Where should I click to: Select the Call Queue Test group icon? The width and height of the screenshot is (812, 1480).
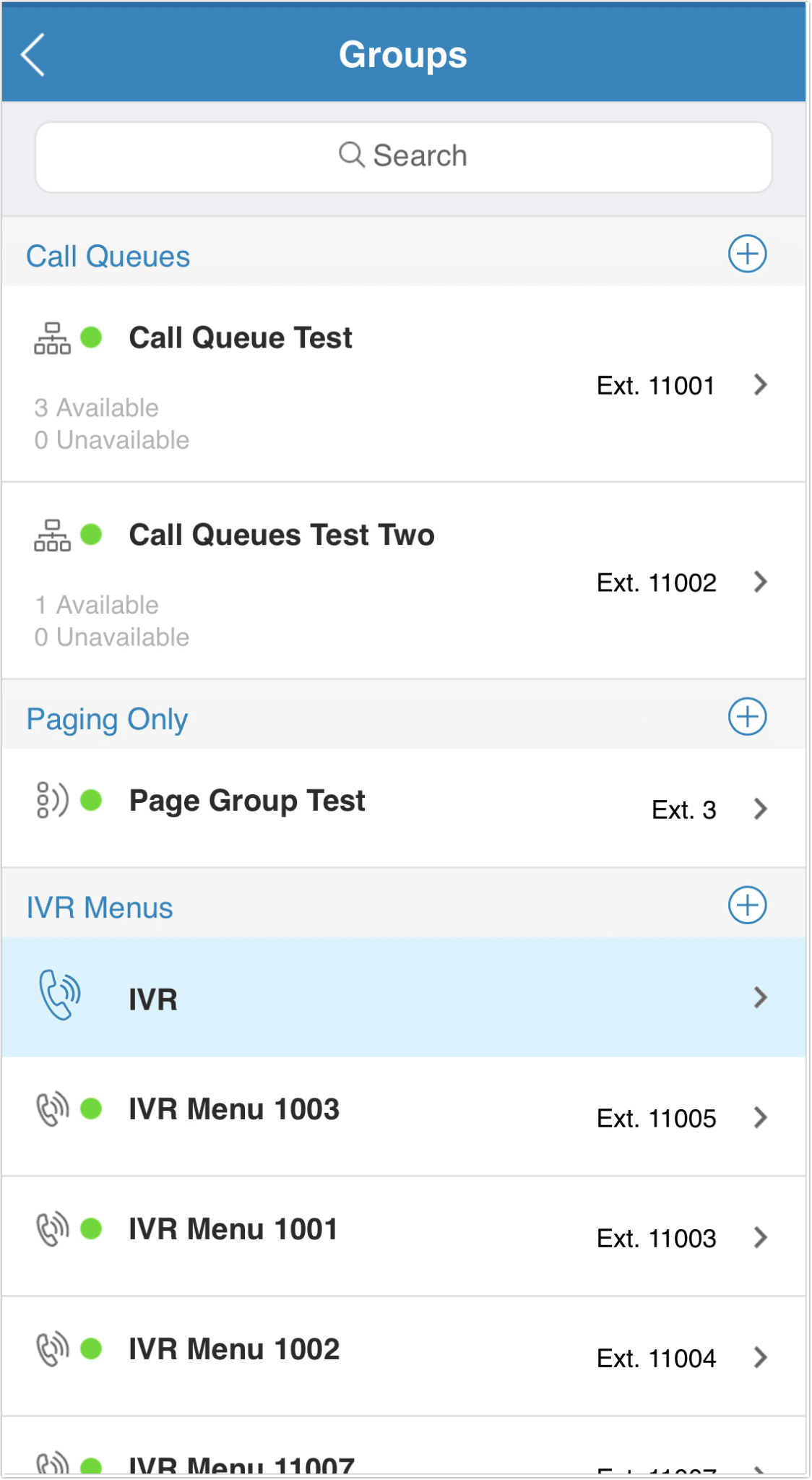pyautogui.click(x=51, y=337)
